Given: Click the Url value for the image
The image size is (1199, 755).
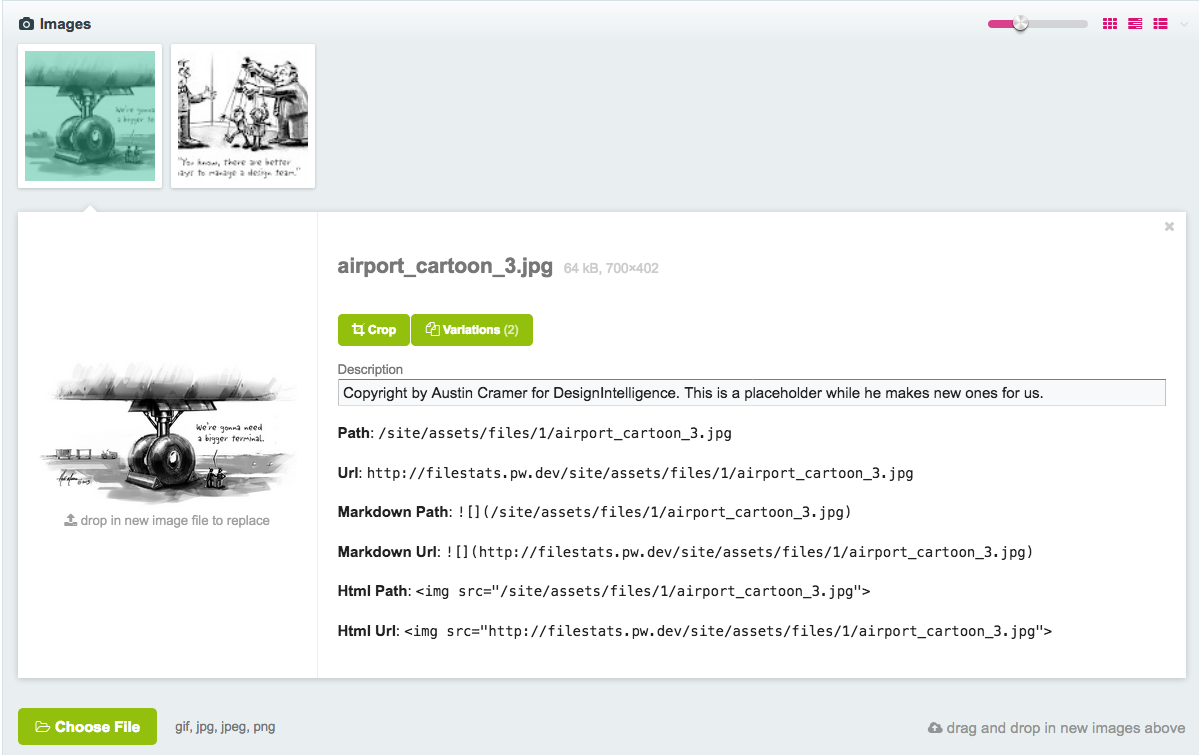Looking at the screenshot, I should pyautogui.click(x=640, y=473).
